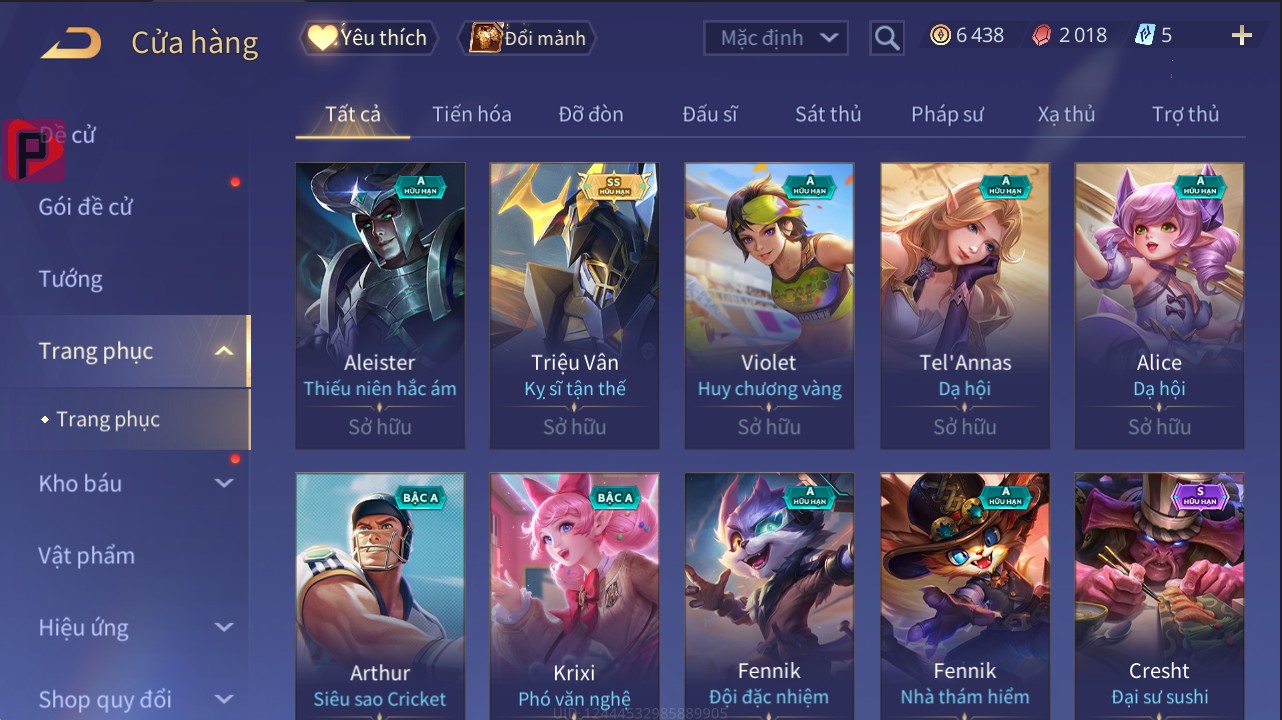Click the gold coin balance icon
Viewport: 1282px width, 720px height.
pyautogui.click(x=940, y=36)
